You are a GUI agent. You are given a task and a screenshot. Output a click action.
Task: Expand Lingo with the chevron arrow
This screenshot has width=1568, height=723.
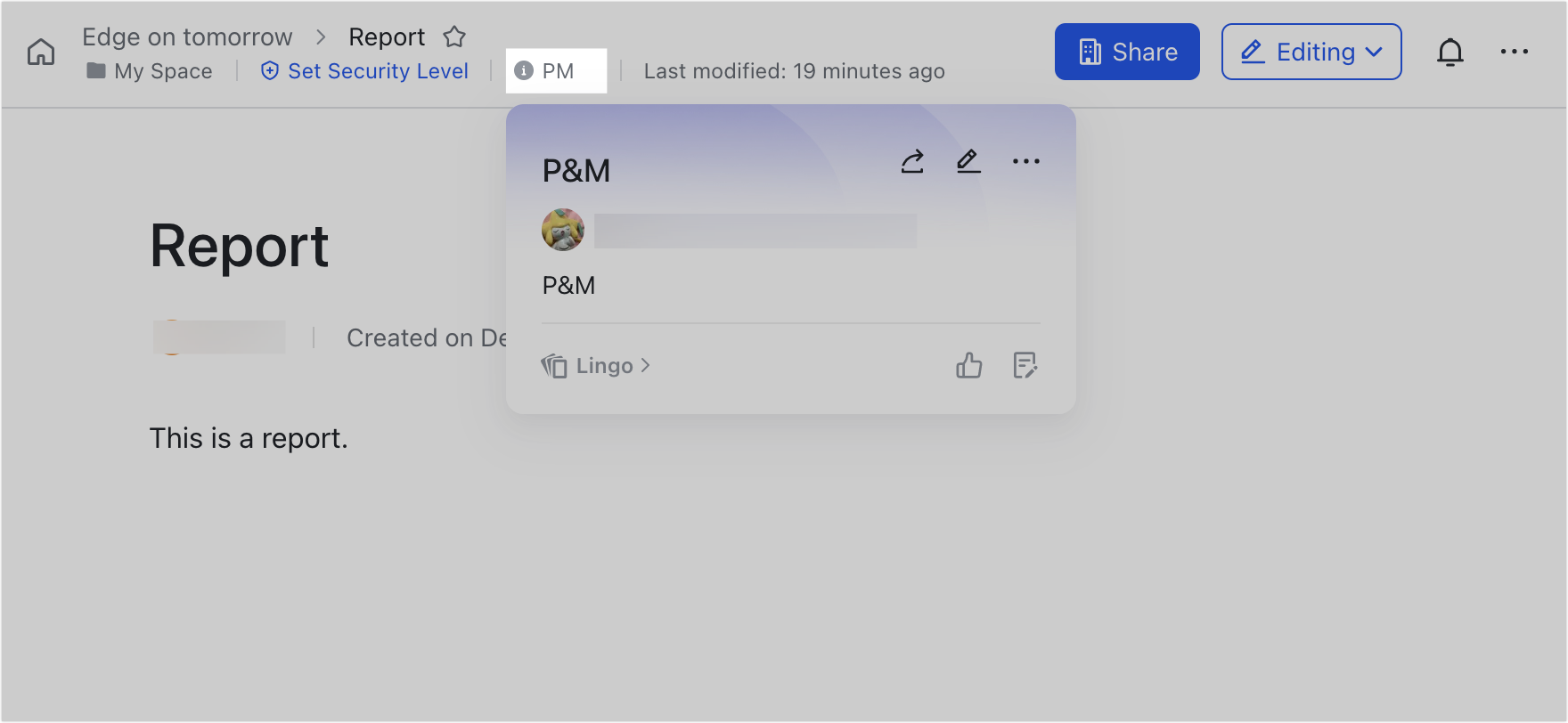pos(643,365)
